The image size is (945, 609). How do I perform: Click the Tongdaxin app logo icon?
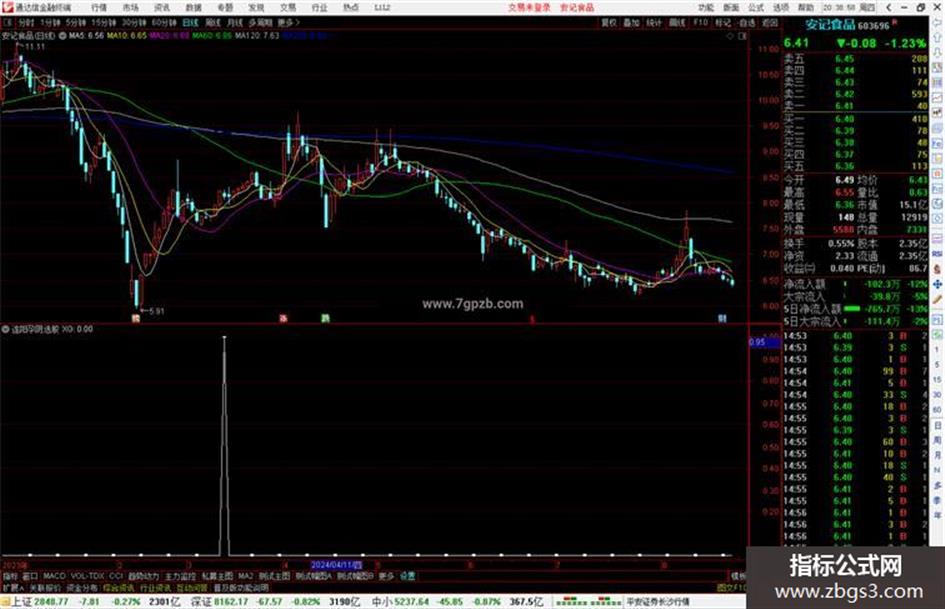pos(8,8)
